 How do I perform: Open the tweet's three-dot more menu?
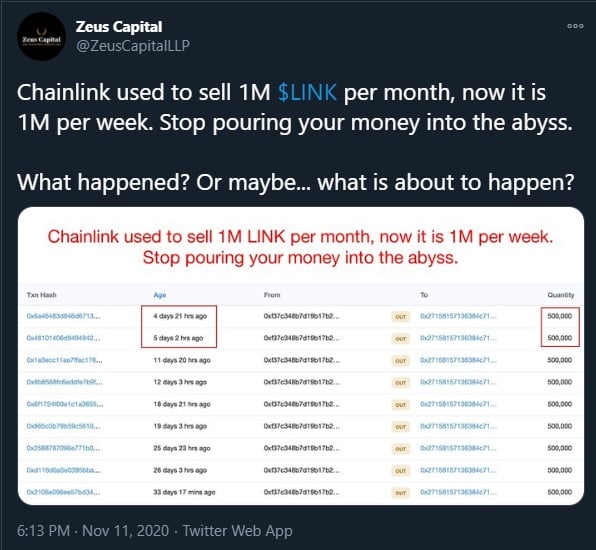tap(575, 26)
